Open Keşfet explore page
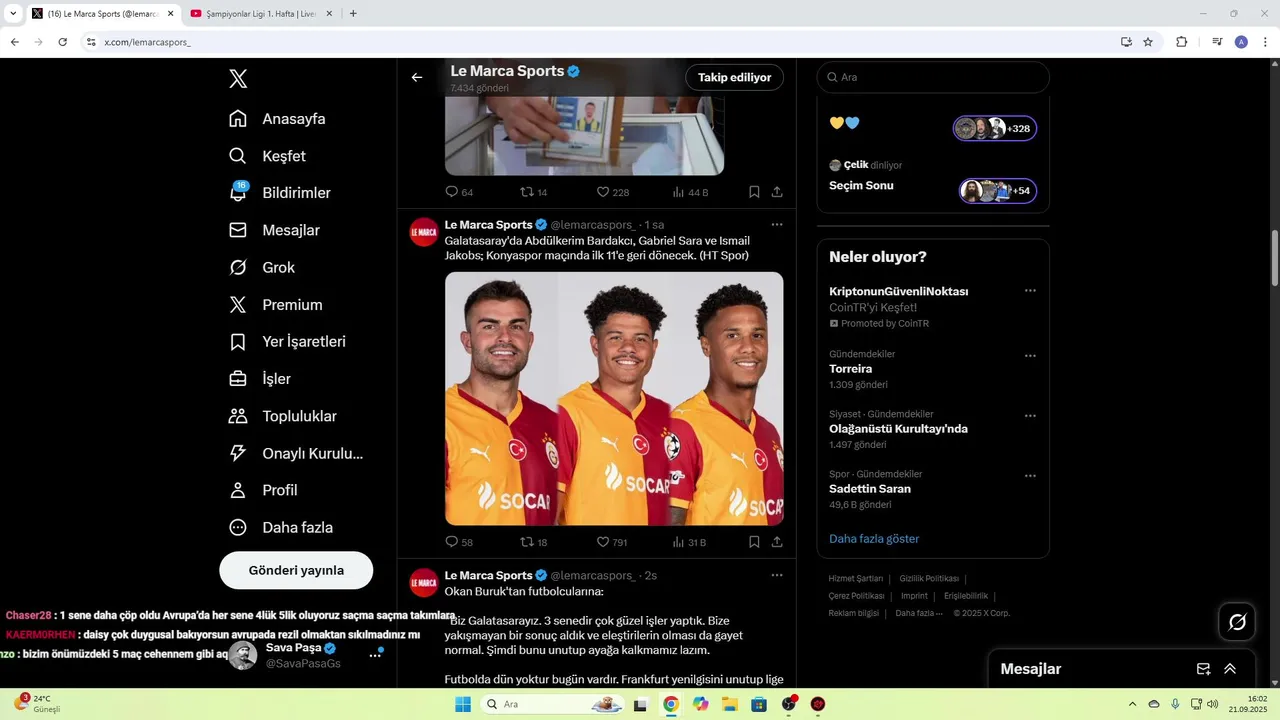The height and width of the screenshot is (720, 1280). click(x=267, y=156)
